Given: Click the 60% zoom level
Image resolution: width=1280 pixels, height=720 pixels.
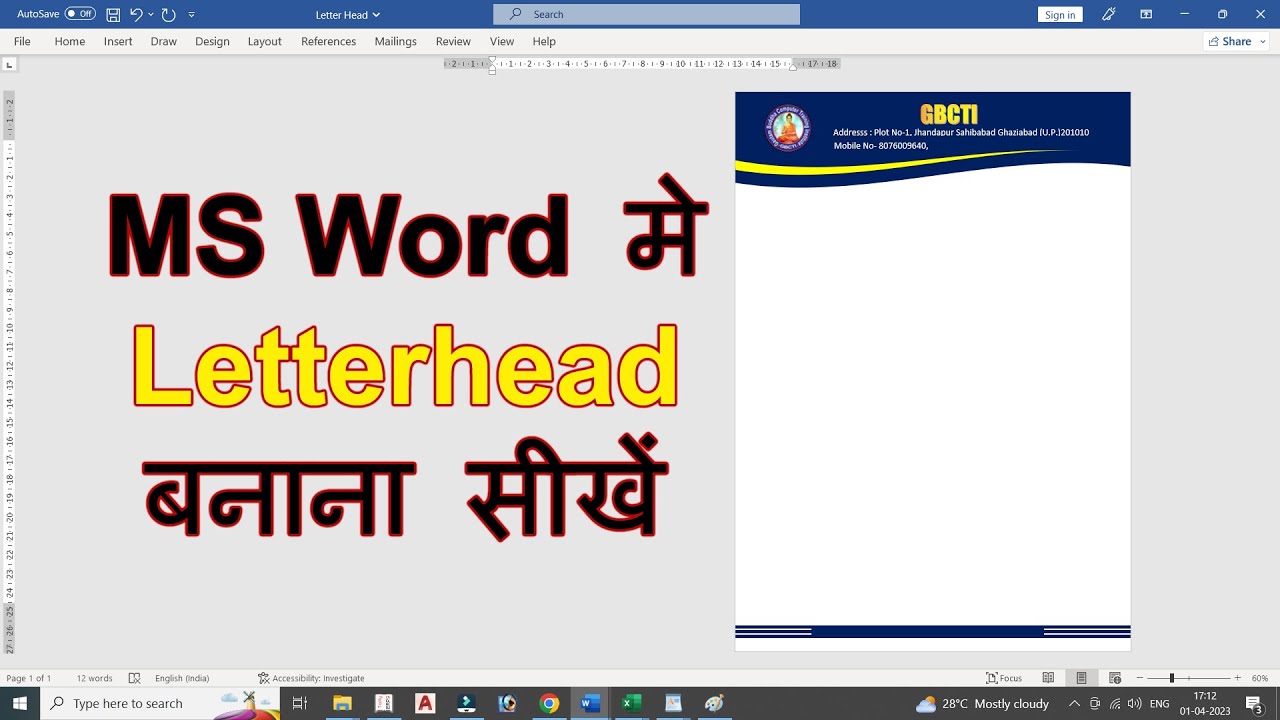Looking at the screenshot, I should (1260, 678).
